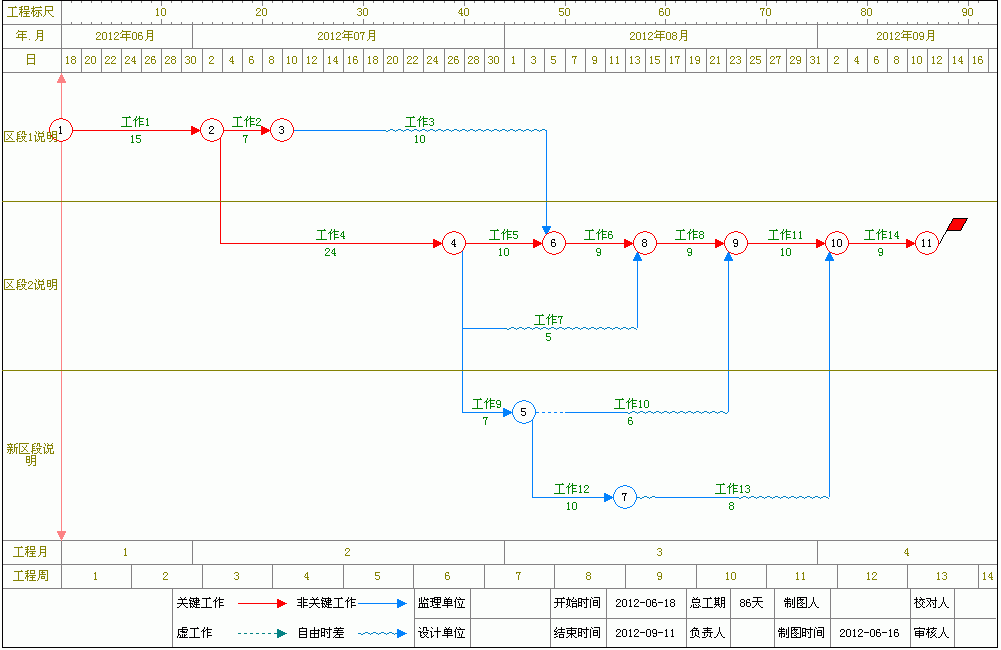Select the 工作12 task label
This screenshot has width=1001, height=650.
pos(572,489)
